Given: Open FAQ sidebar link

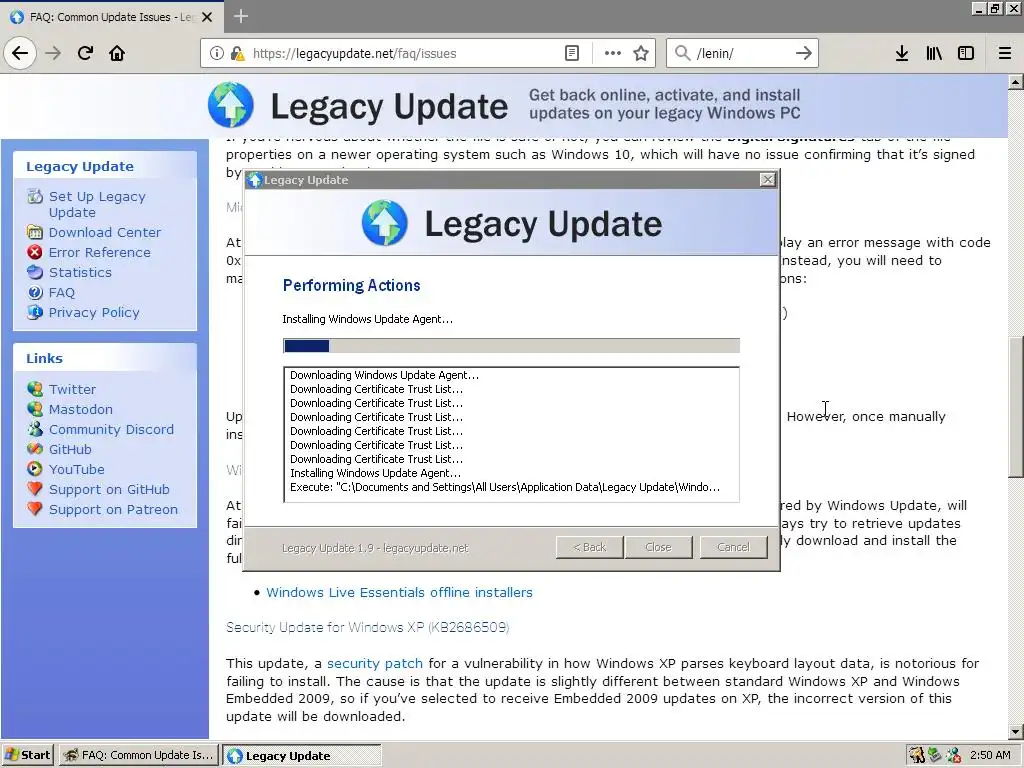Looking at the screenshot, I should click(x=61, y=293).
